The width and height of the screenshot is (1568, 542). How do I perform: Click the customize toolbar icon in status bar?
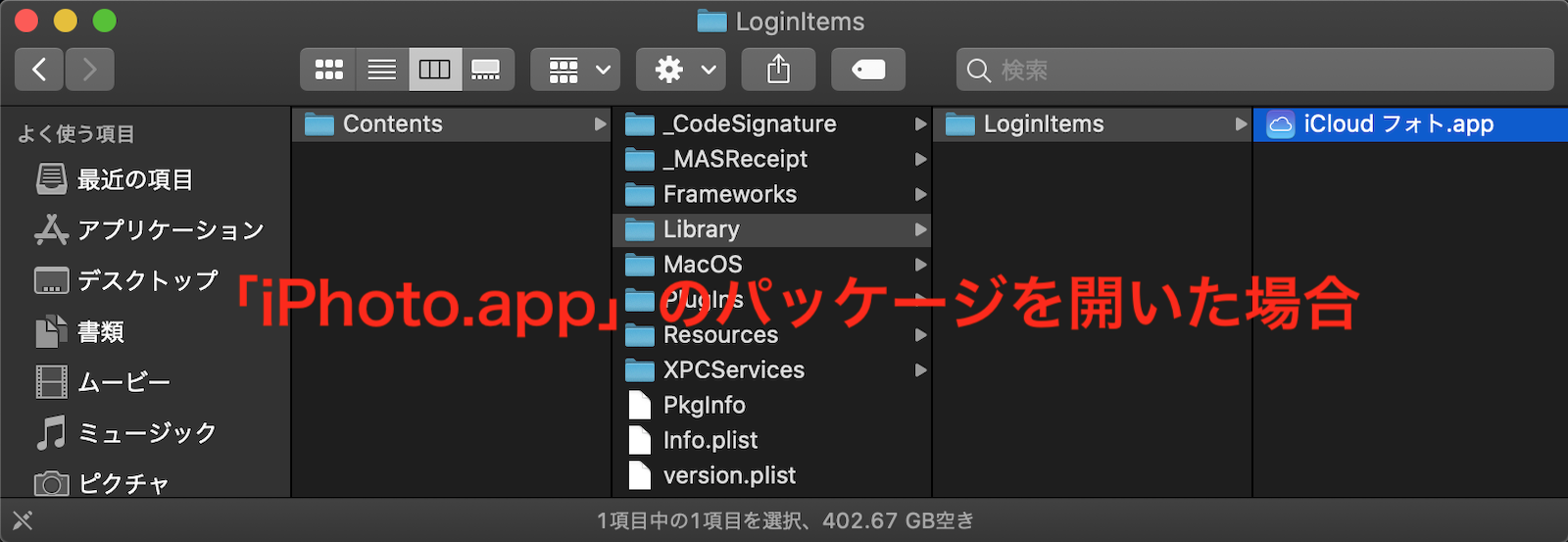click(x=23, y=520)
